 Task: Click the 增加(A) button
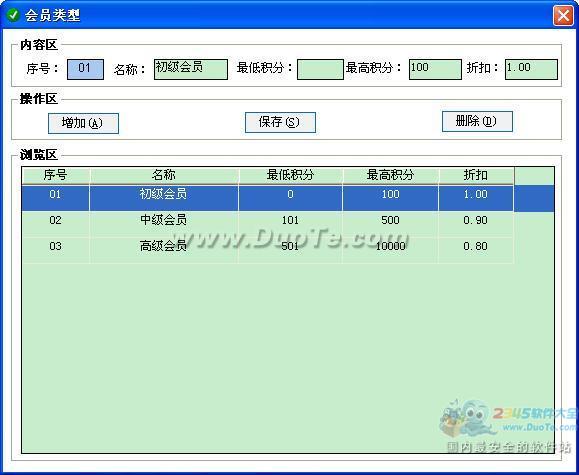[83, 123]
